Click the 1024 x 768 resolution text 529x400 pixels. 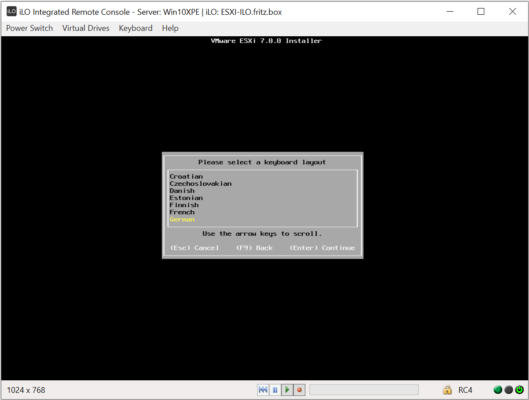click(x=26, y=390)
